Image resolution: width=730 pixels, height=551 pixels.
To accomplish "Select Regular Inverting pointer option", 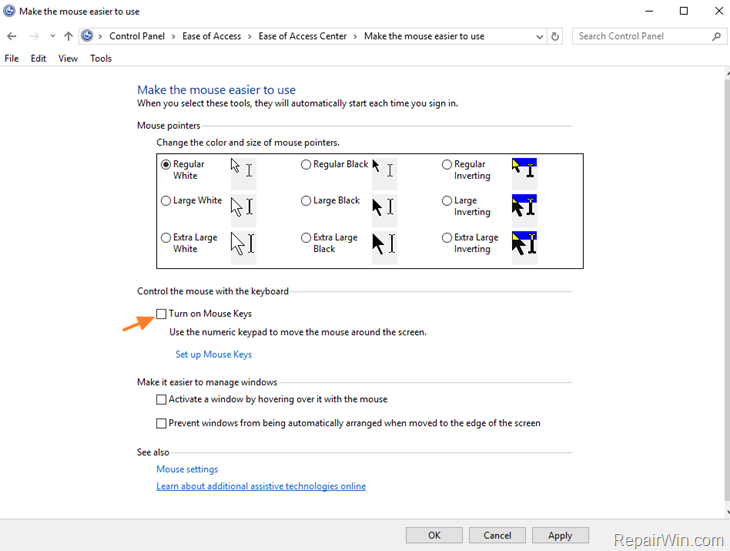I will [x=447, y=165].
